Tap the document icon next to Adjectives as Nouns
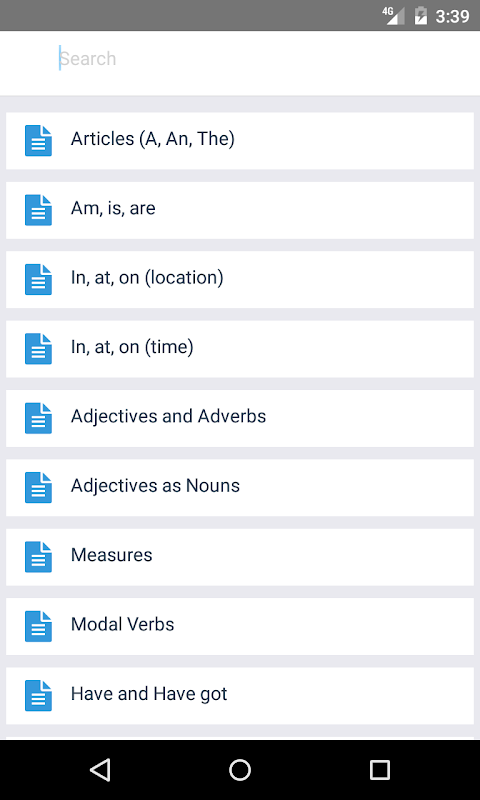 38,487
